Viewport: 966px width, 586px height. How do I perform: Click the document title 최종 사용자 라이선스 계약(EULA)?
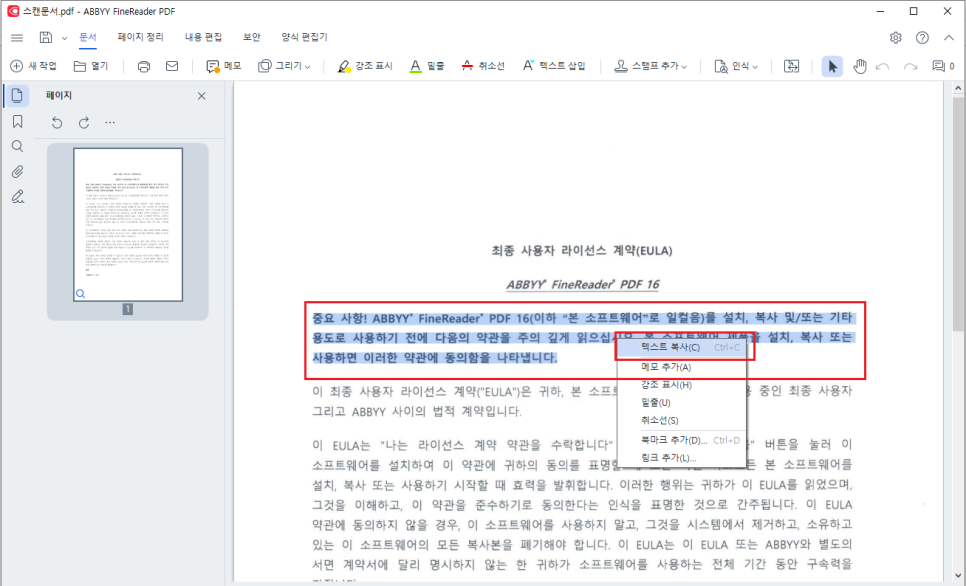click(582, 251)
